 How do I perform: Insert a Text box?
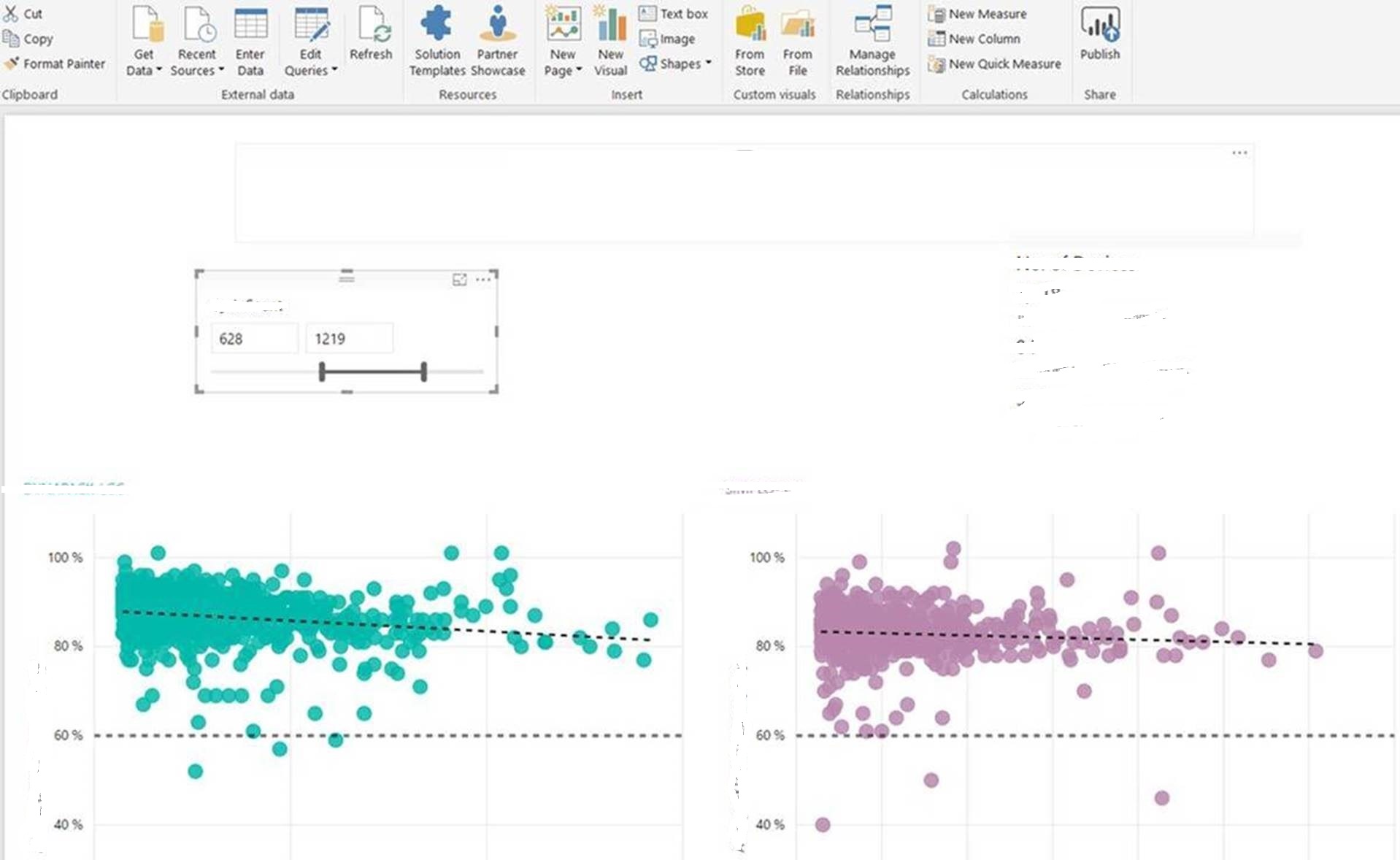tap(673, 13)
